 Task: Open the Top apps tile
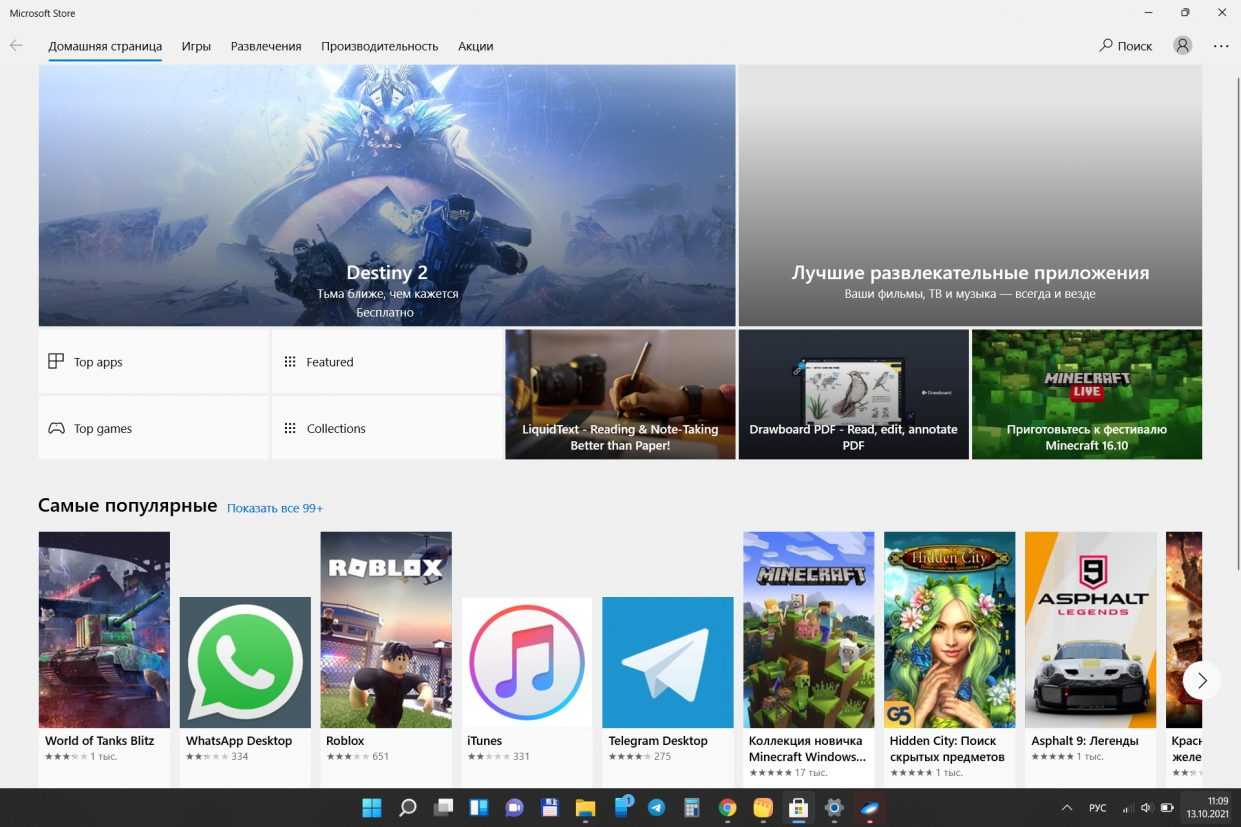pyautogui.click(x=153, y=362)
